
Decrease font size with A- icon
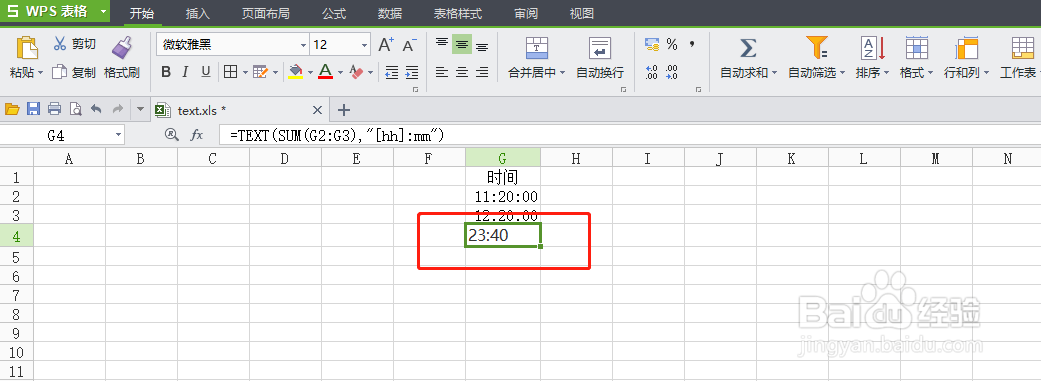pos(409,45)
